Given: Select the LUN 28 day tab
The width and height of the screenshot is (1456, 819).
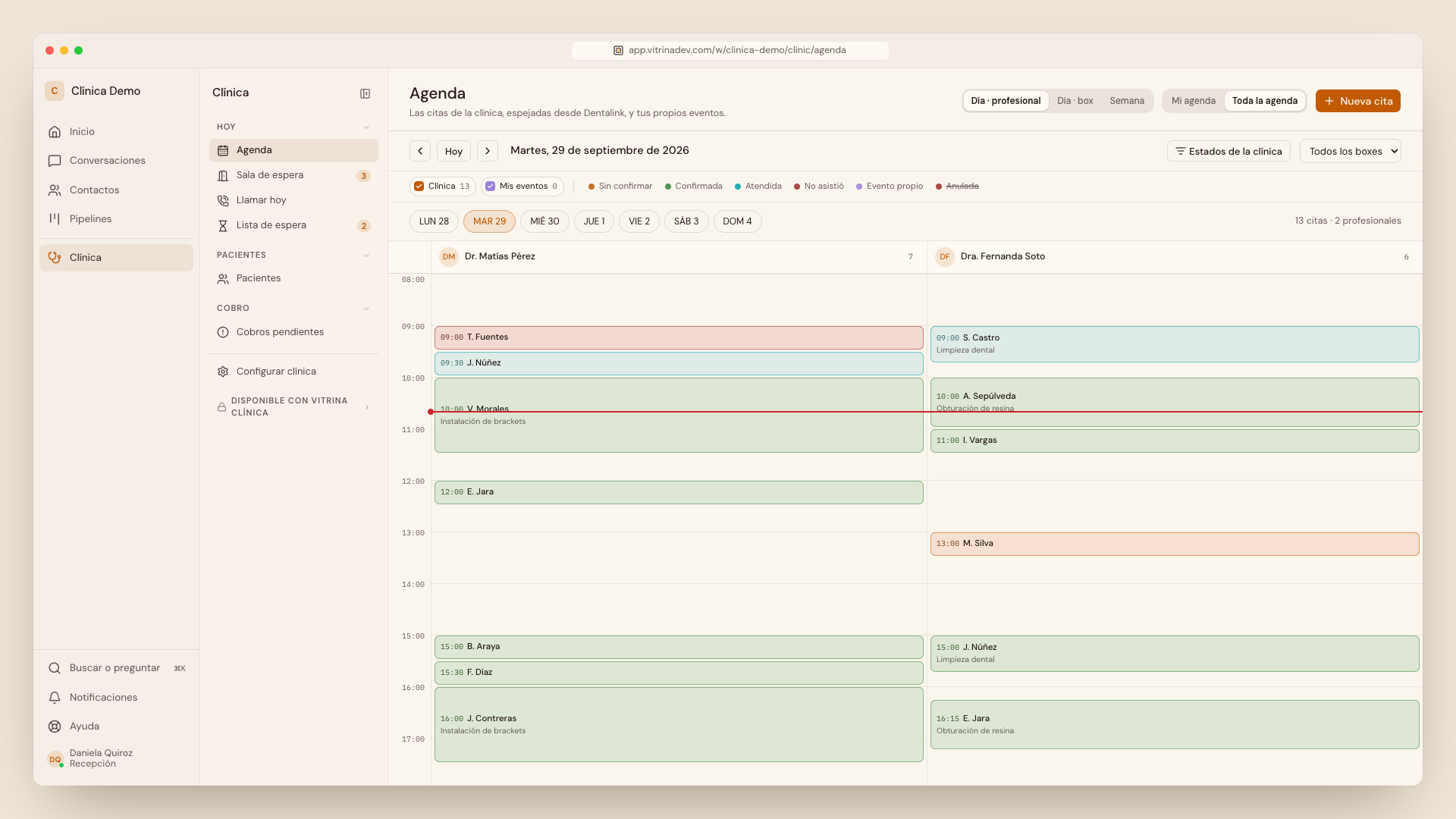Looking at the screenshot, I should tap(434, 221).
